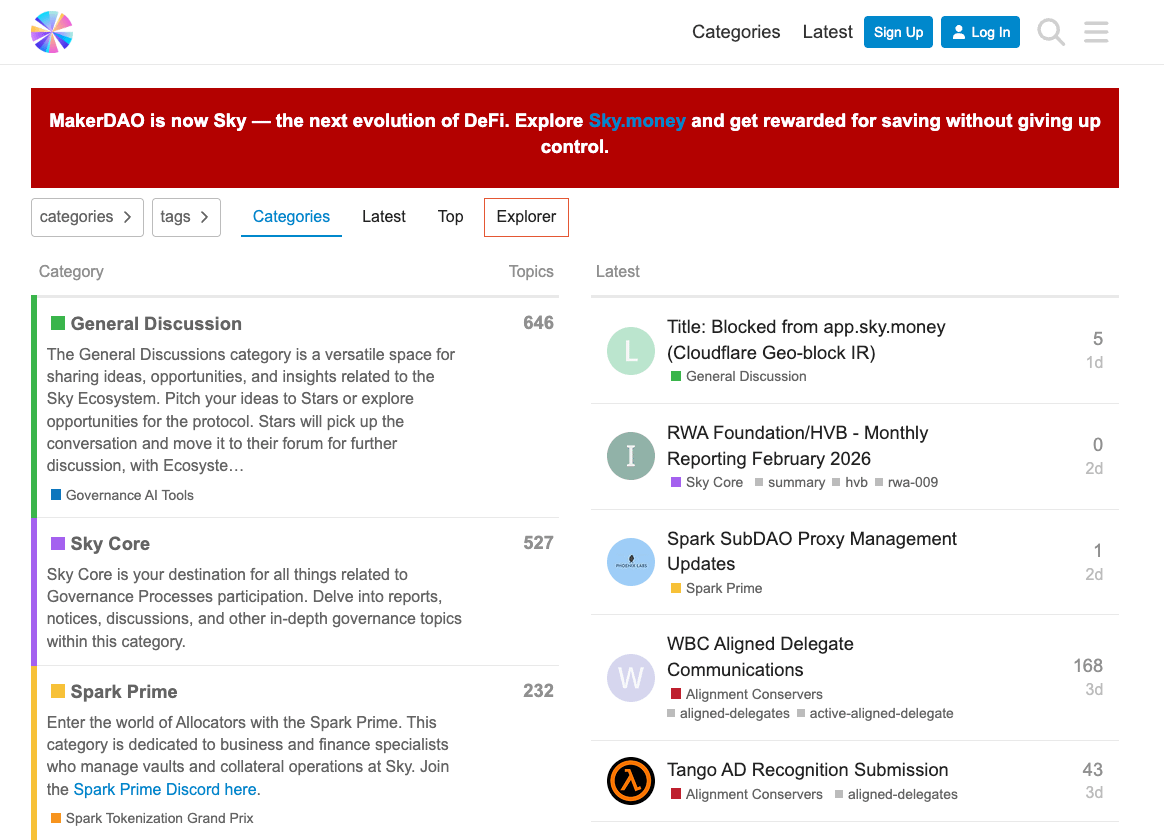The width and height of the screenshot is (1164, 840).
Task: Click the colorful pinwheel forum logo
Action: 52,32
